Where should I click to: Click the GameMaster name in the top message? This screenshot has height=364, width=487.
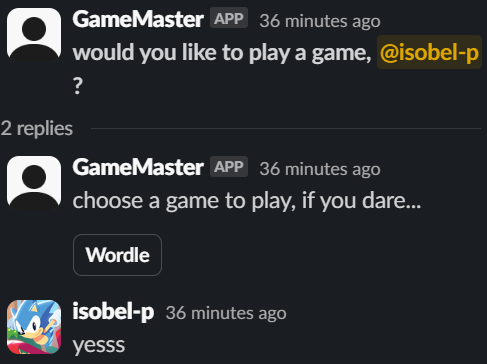pos(138,19)
